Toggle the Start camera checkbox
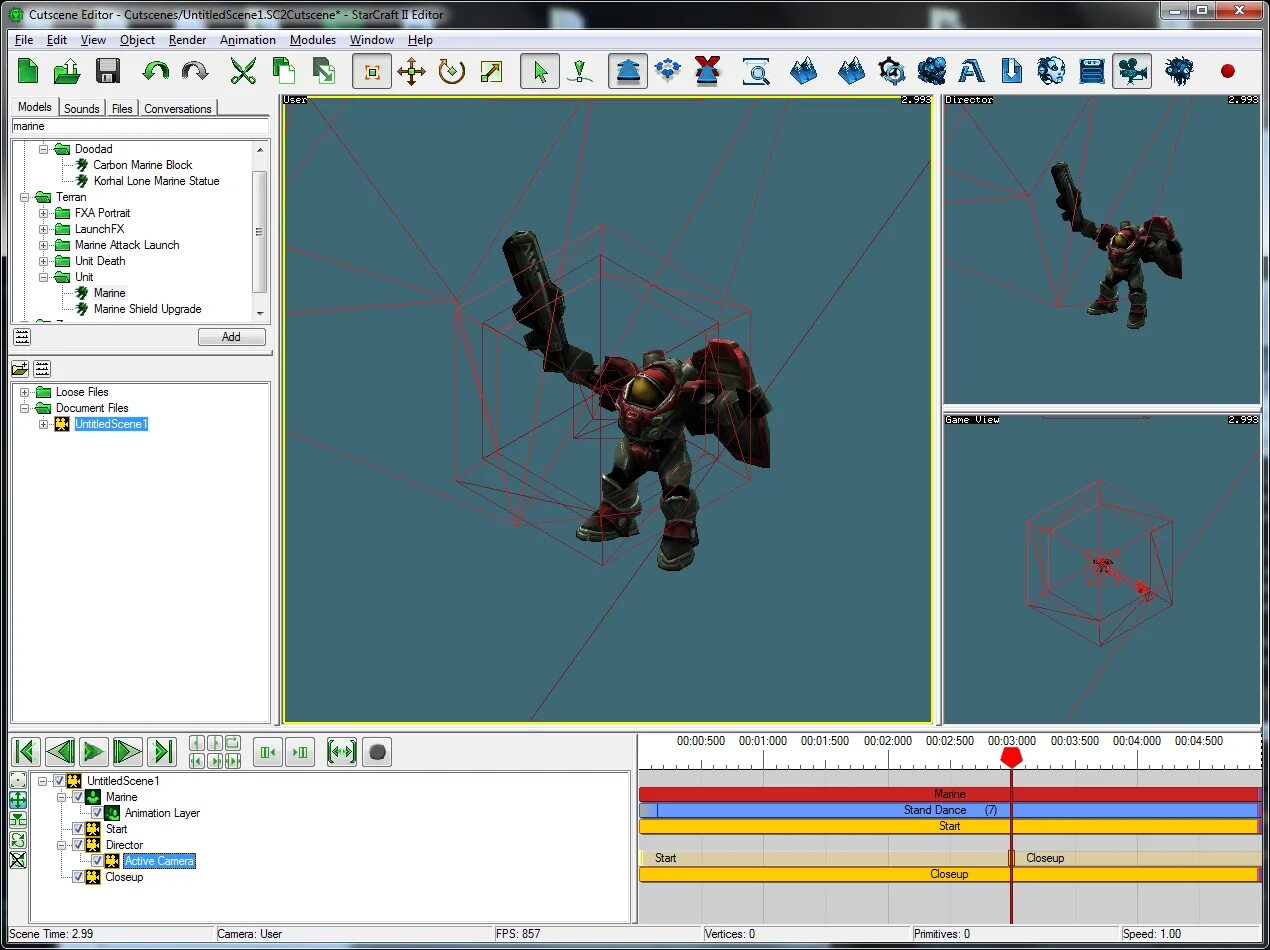This screenshot has height=950, width=1270. [78, 829]
